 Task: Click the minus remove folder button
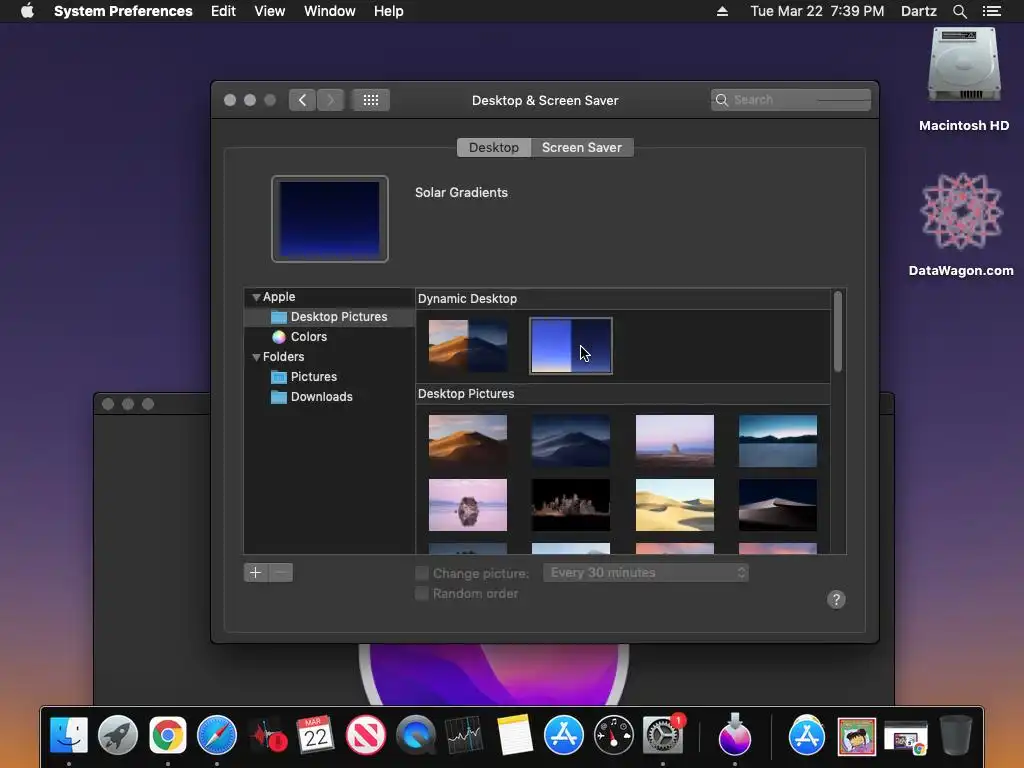pos(281,573)
